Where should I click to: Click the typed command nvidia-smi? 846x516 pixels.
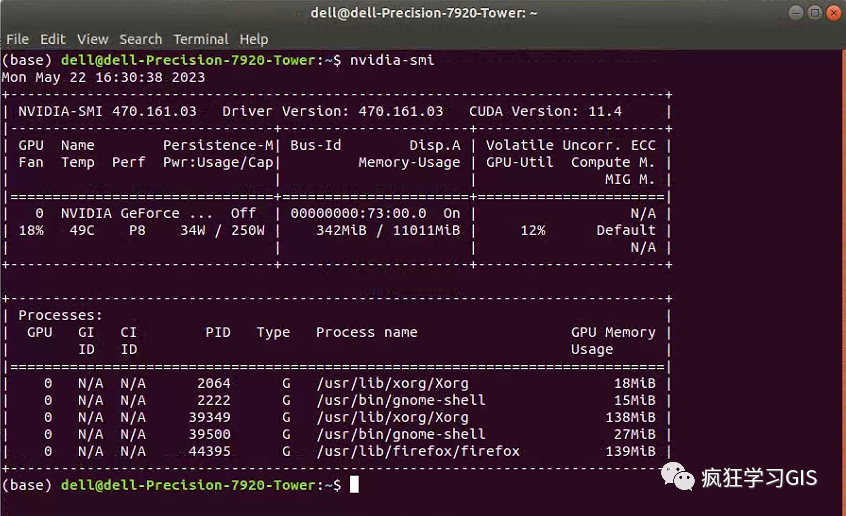click(392, 60)
